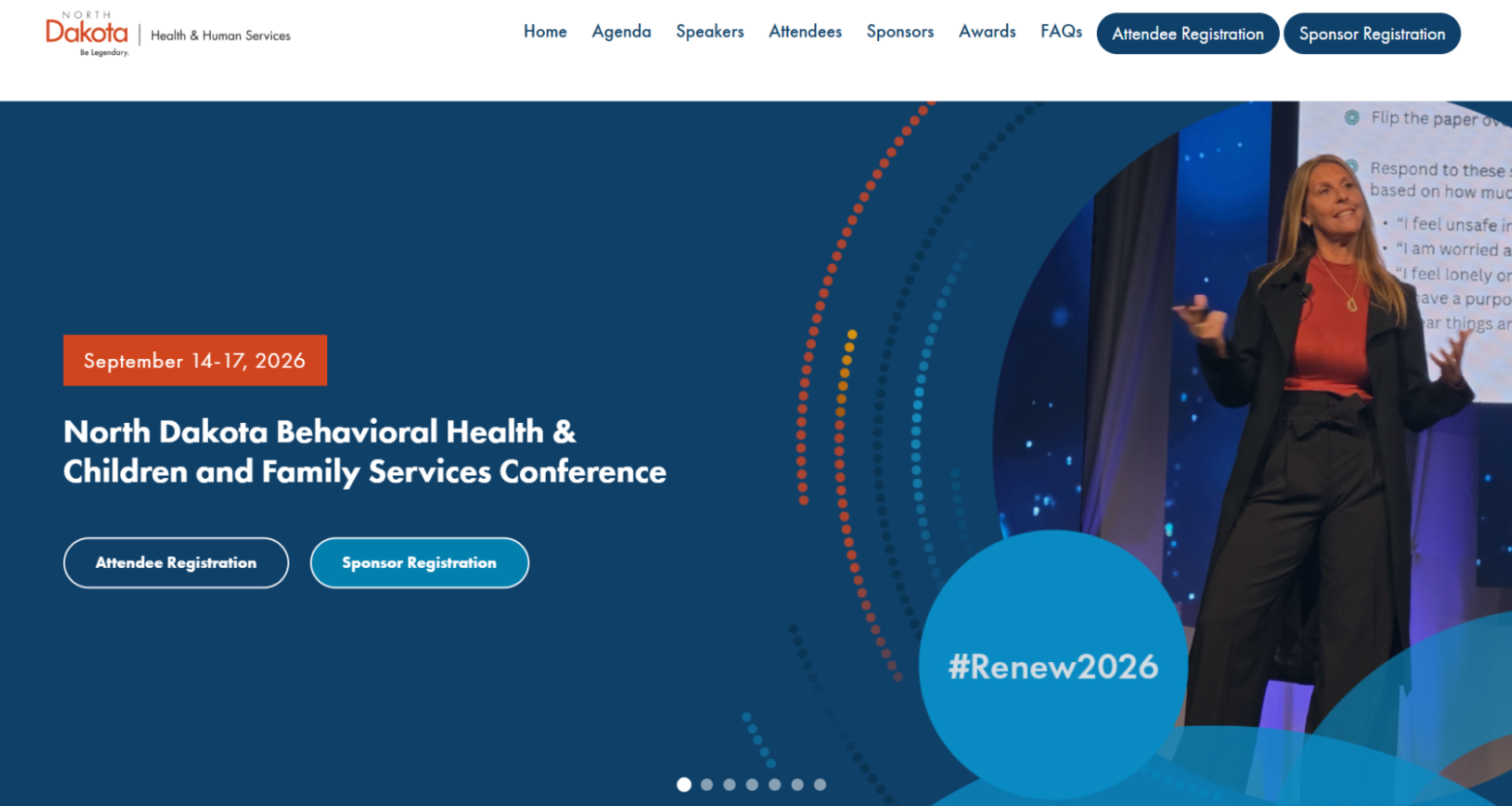Open the Speakers page

tap(709, 32)
